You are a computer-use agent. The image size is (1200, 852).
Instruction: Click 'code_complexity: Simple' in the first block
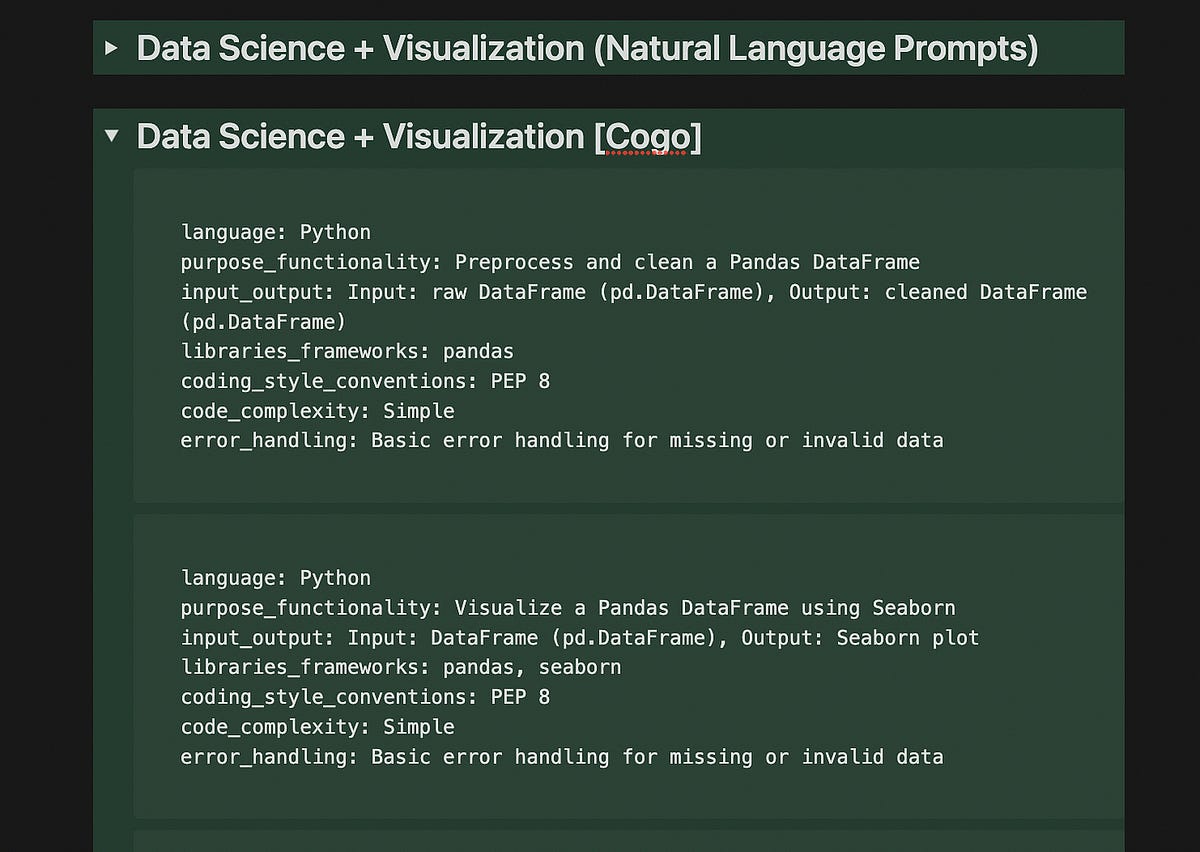[318, 411]
